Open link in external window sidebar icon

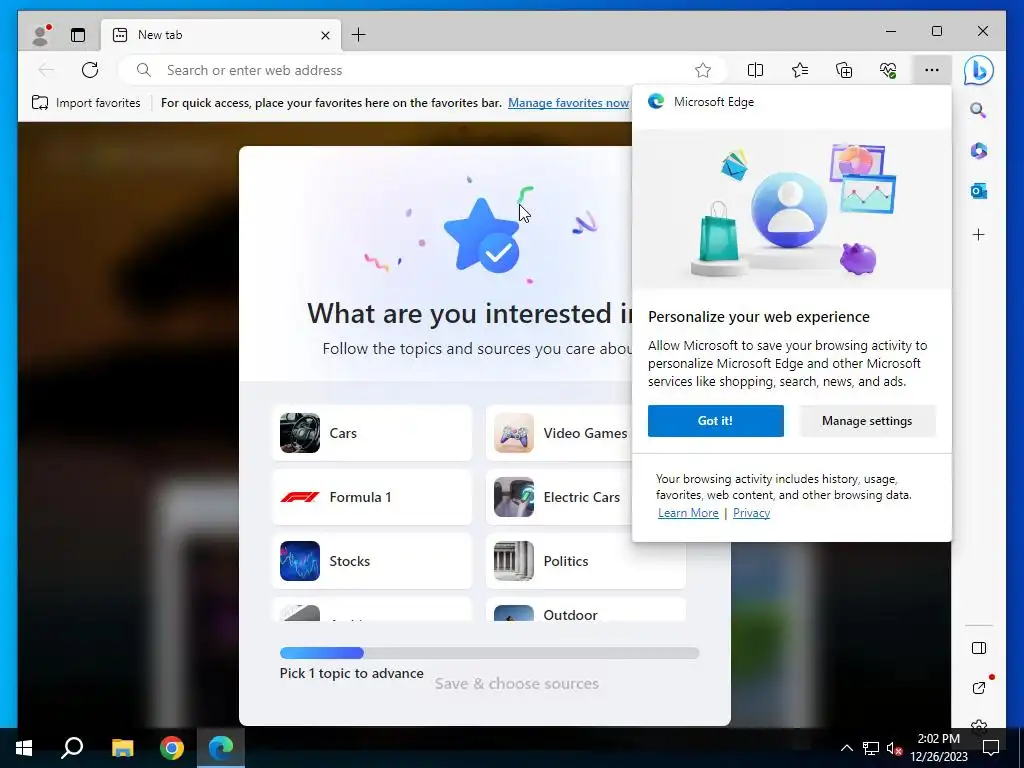pyautogui.click(x=978, y=688)
